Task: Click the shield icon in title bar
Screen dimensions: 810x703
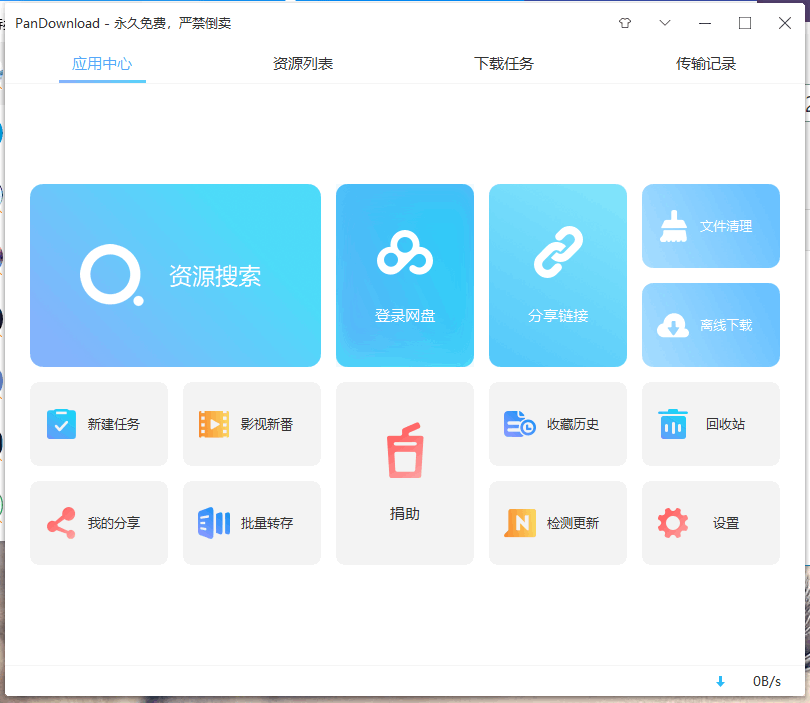Action: coord(624,22)
